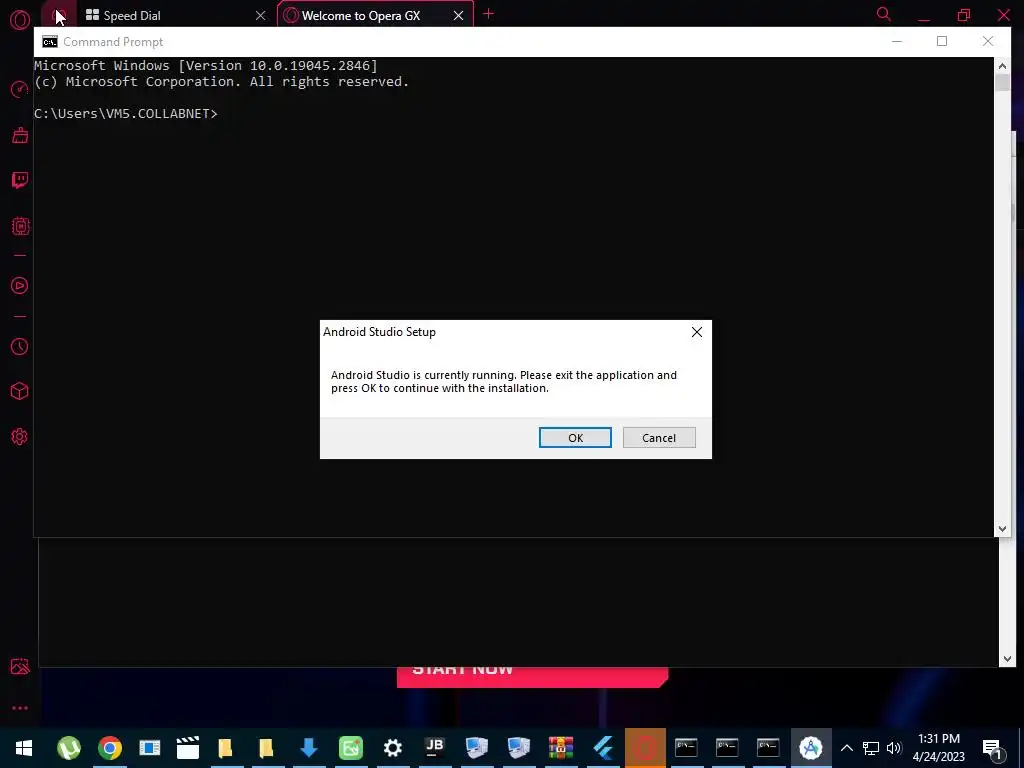
Task: Click the START NOW button on Opera page
Action: point(532,676)
